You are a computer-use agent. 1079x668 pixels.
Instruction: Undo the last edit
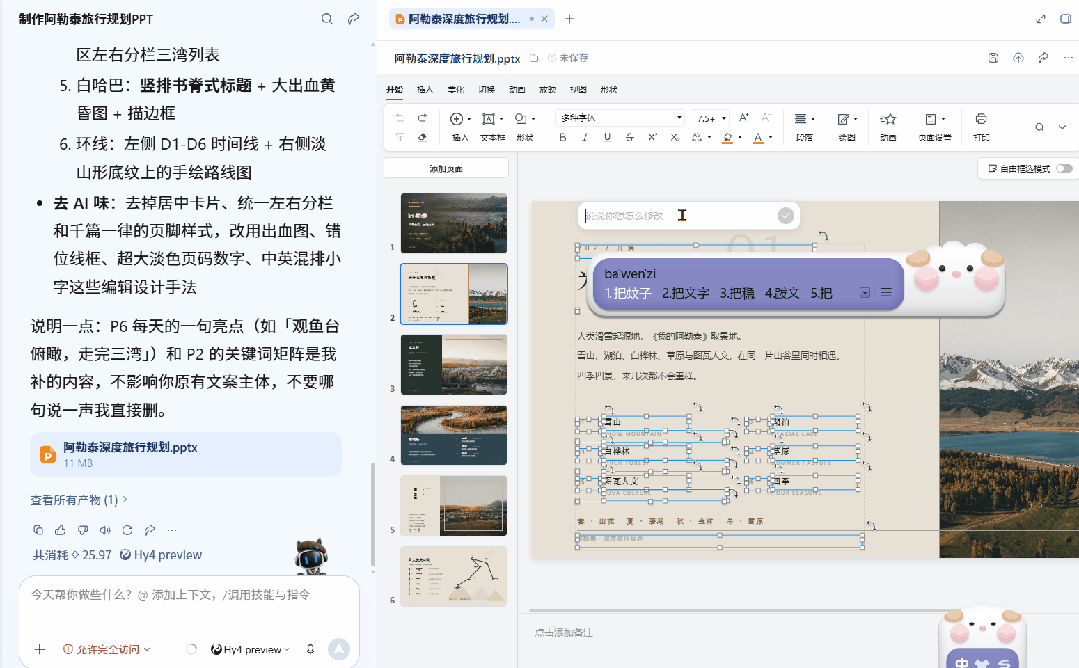pyautogui.click(x=400, y=118)
